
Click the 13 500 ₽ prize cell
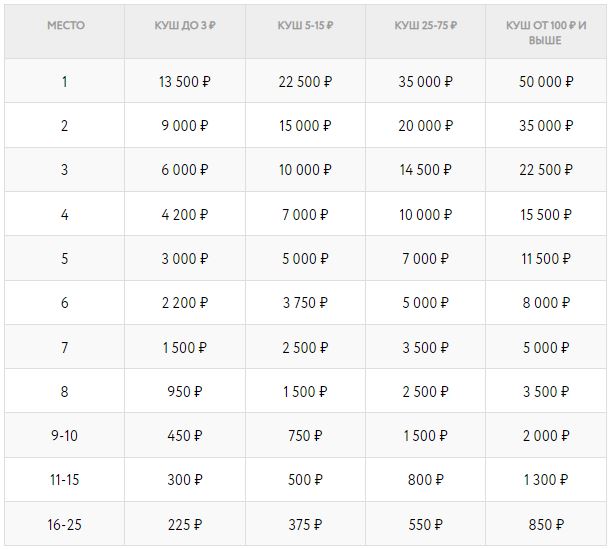point(184,82)
